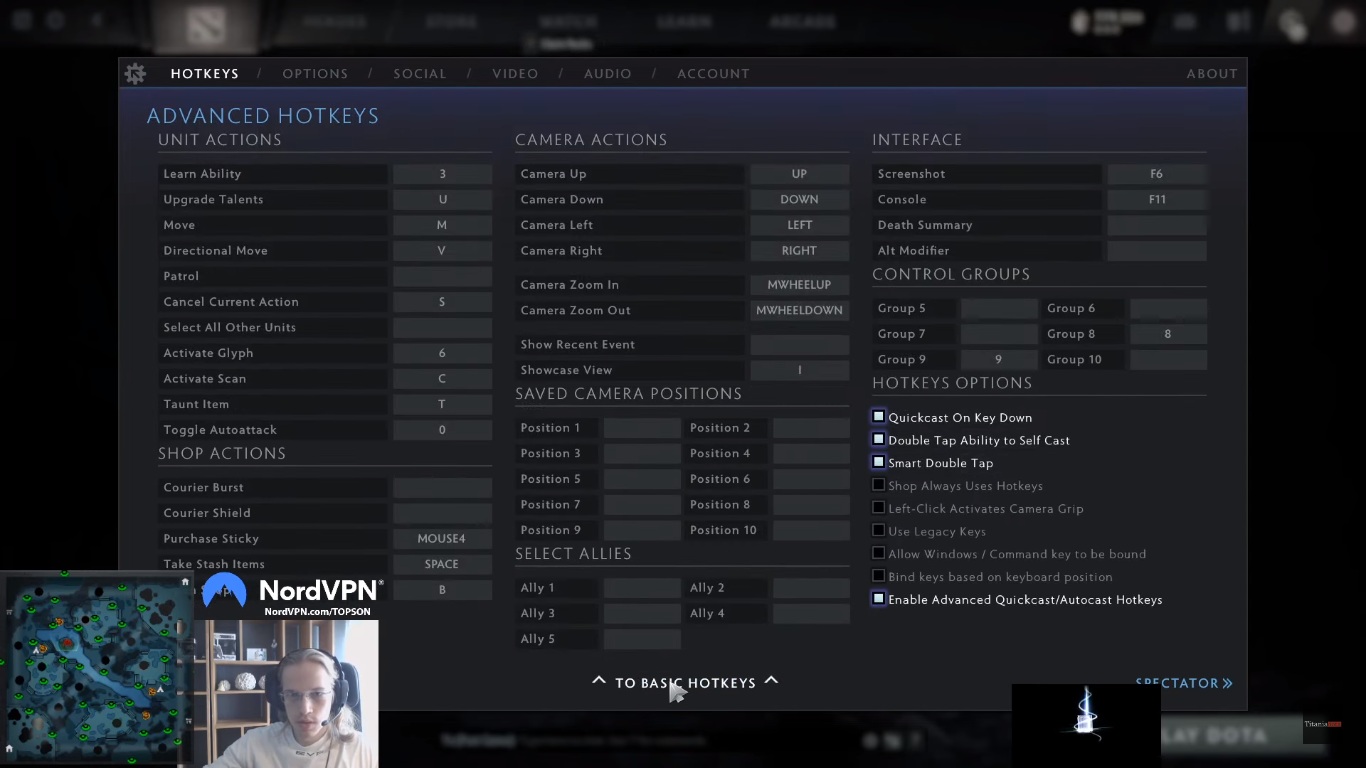Click the settings gear icon
The image size is (1366, 768).
tap(135, 74)
